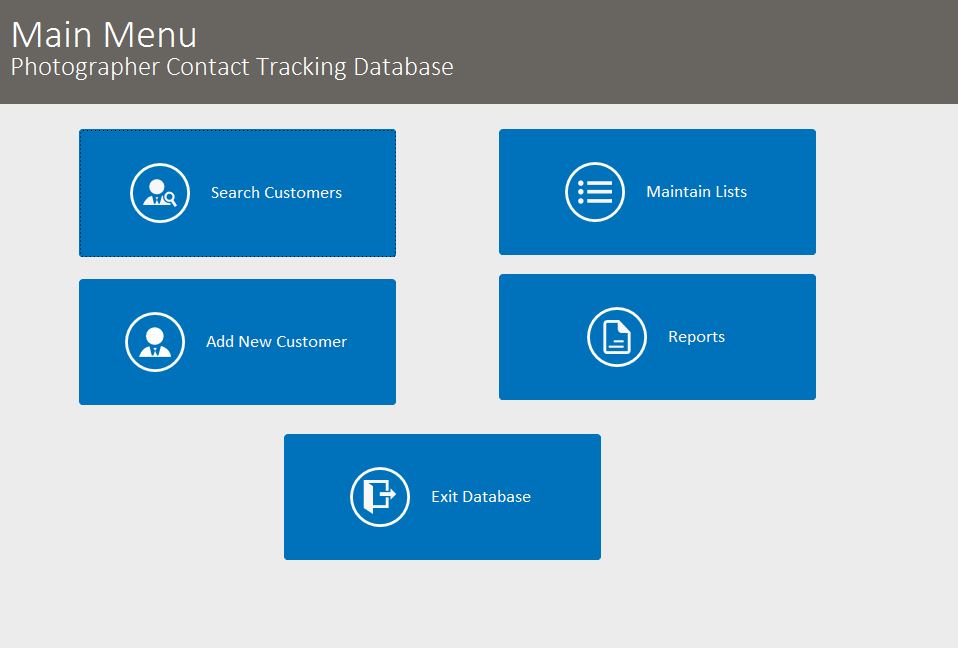The image size is (958, 648).
Task: Open the Reports button
Action: [x=657, y=337]
